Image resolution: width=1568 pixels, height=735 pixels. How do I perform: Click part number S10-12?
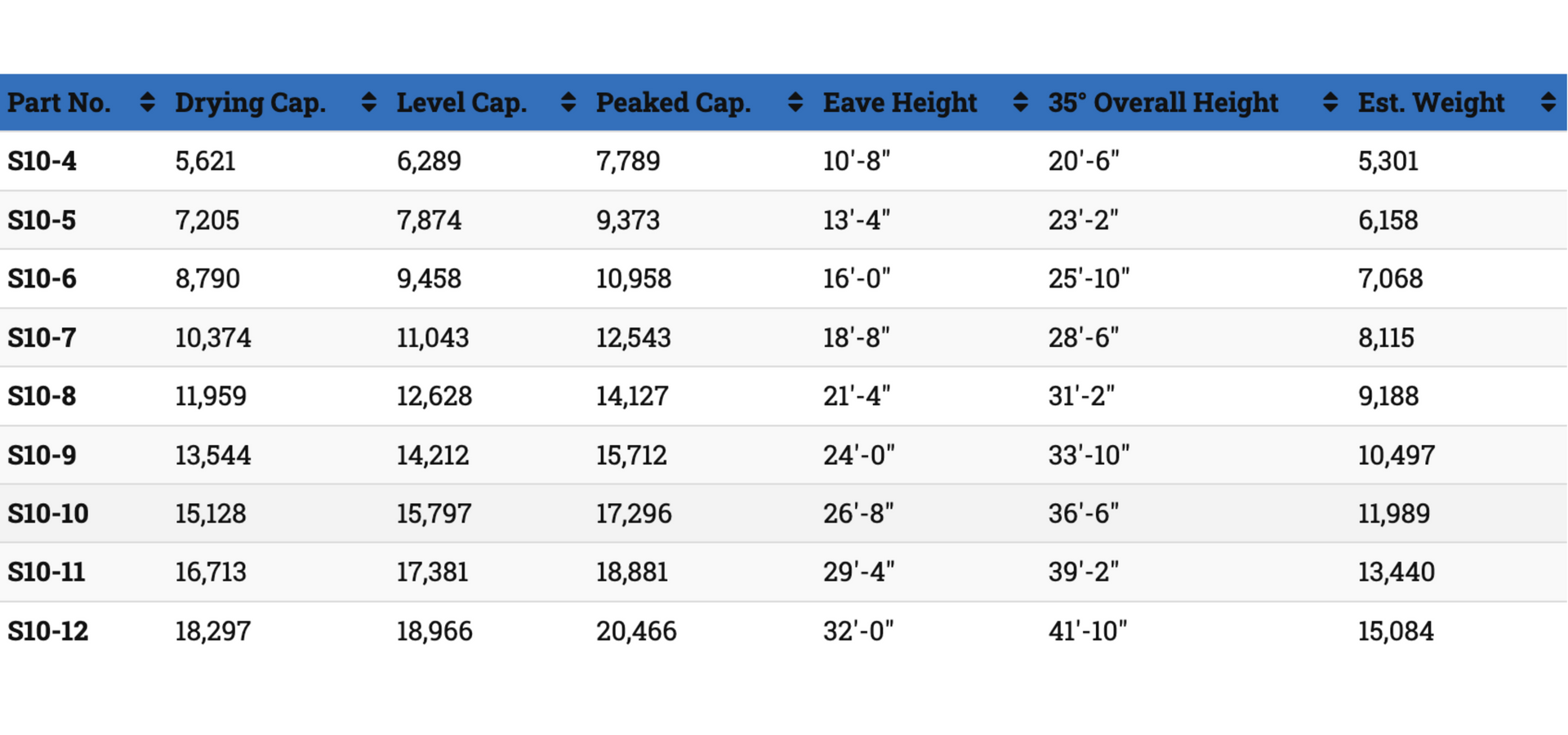pyautogui.click(x=48, y=631)
